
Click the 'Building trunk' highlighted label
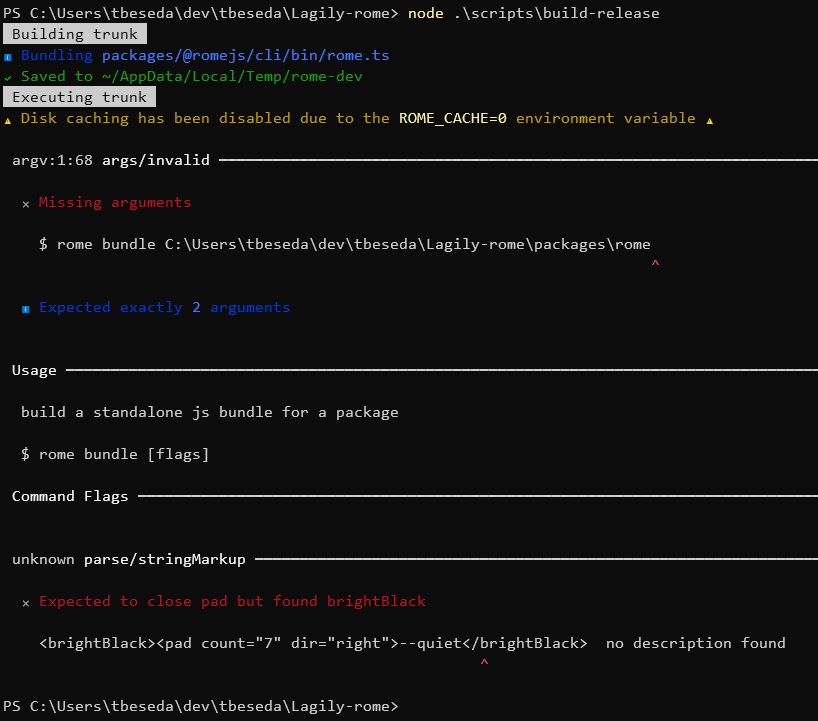pos(75,34)
